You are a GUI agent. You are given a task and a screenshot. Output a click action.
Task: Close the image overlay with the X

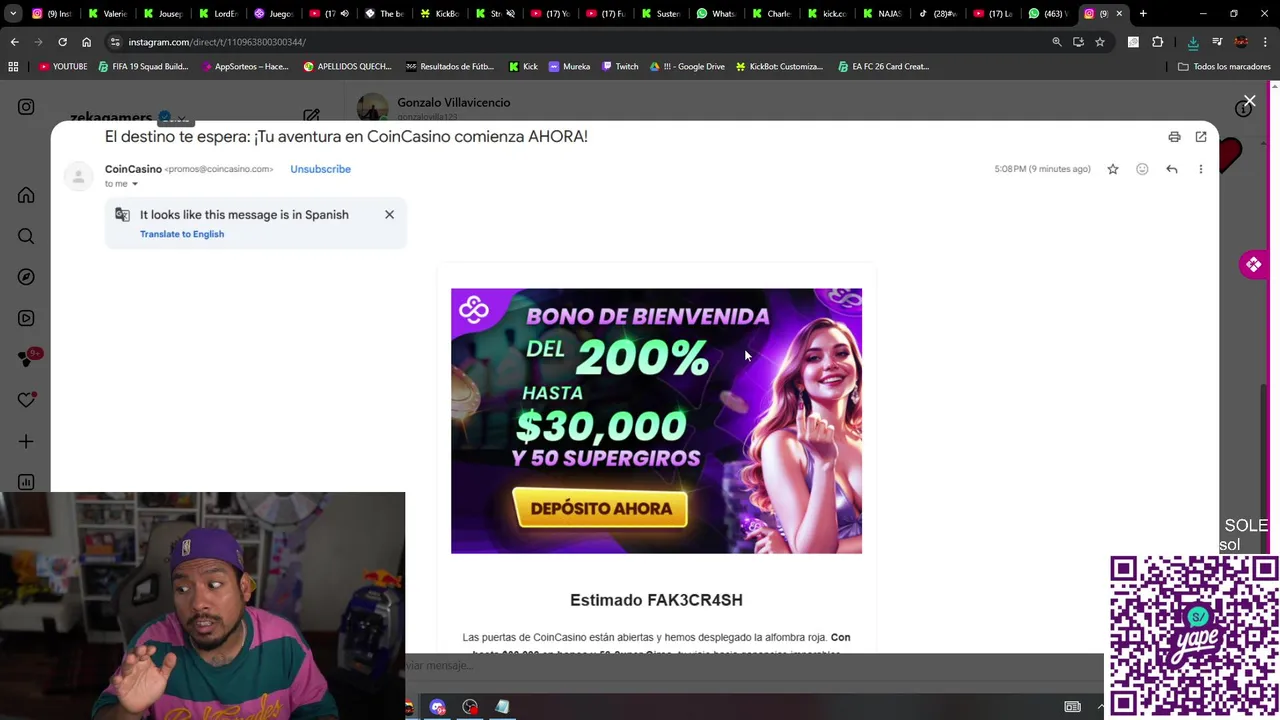pyautogui.click(x=1249, y=101)
